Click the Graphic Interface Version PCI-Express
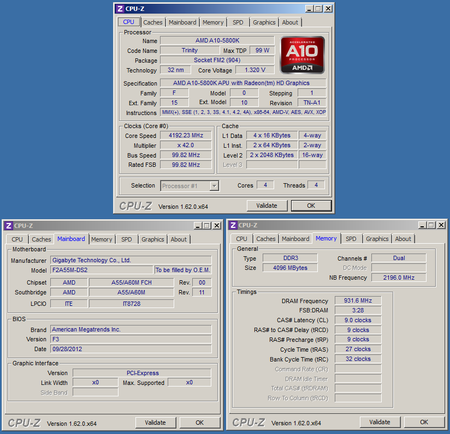 (142, 373)
